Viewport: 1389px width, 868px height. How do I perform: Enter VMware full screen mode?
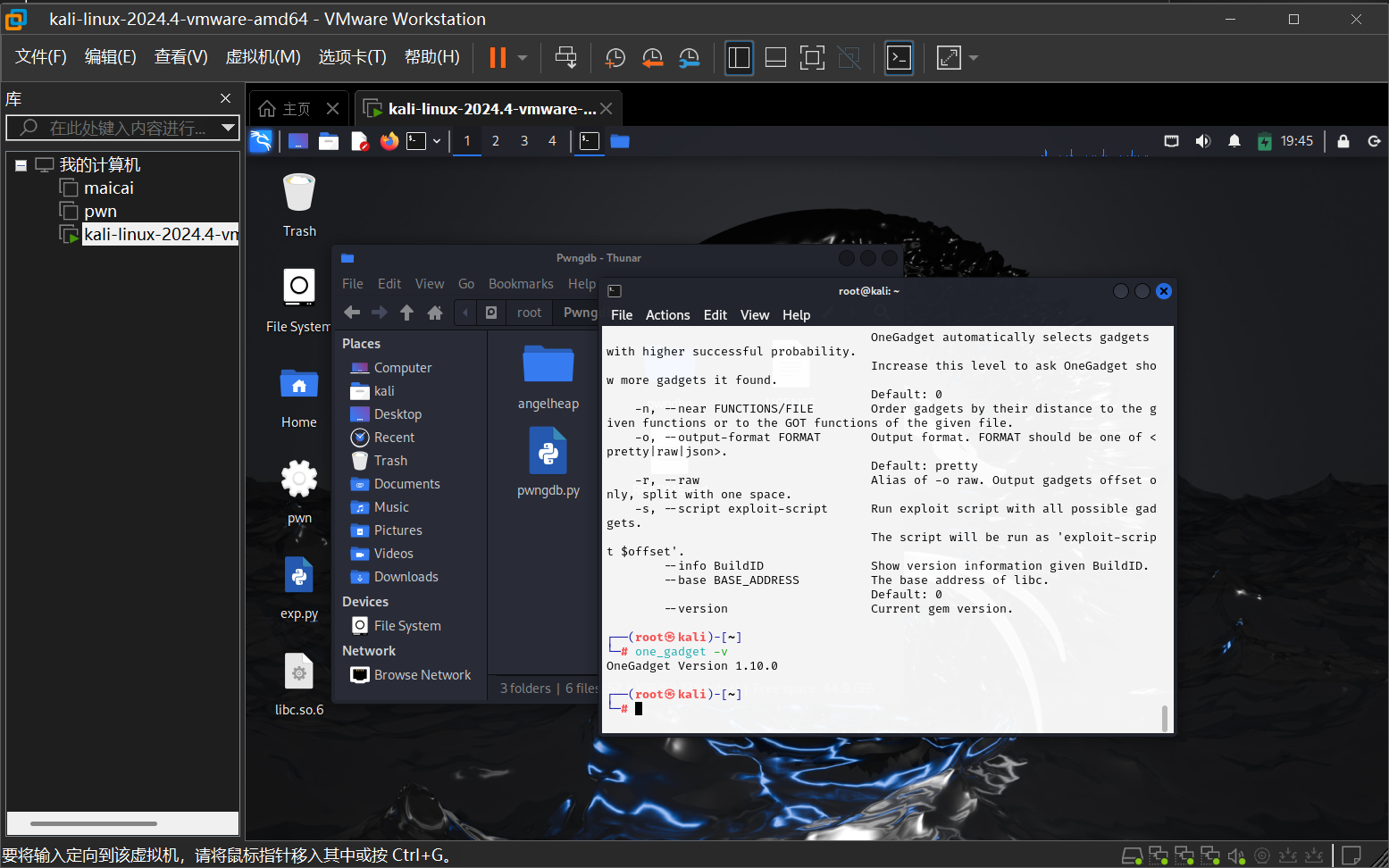tap(812, 58)
